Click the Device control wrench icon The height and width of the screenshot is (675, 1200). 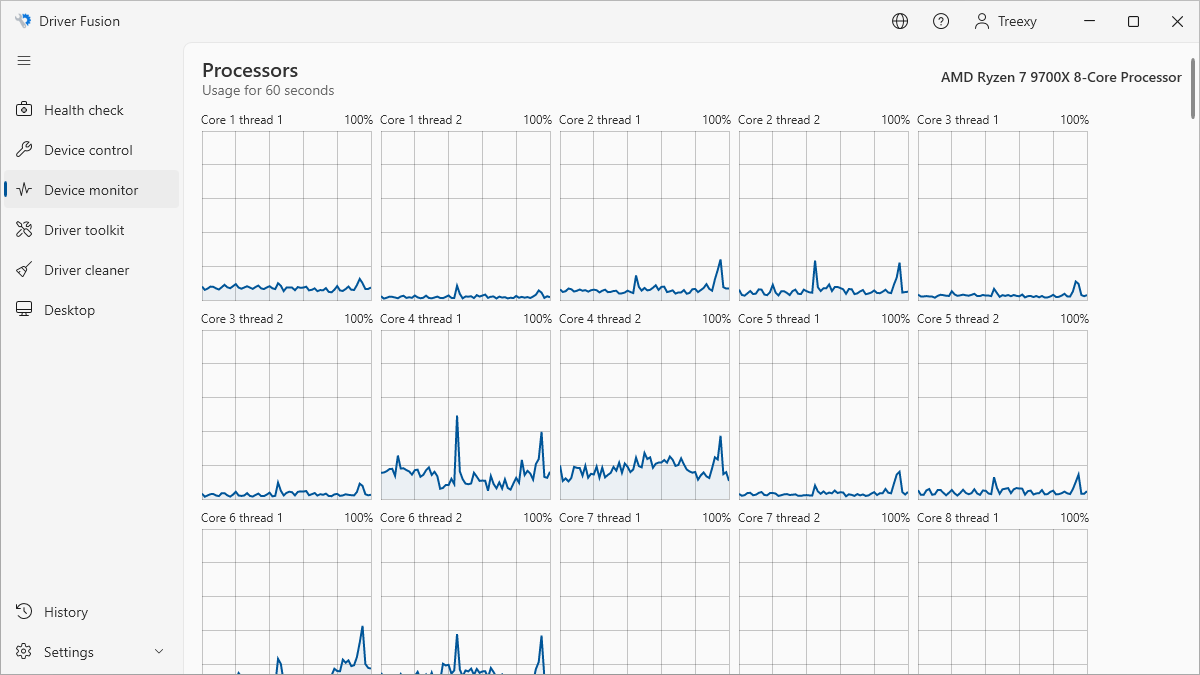[25, 150]
